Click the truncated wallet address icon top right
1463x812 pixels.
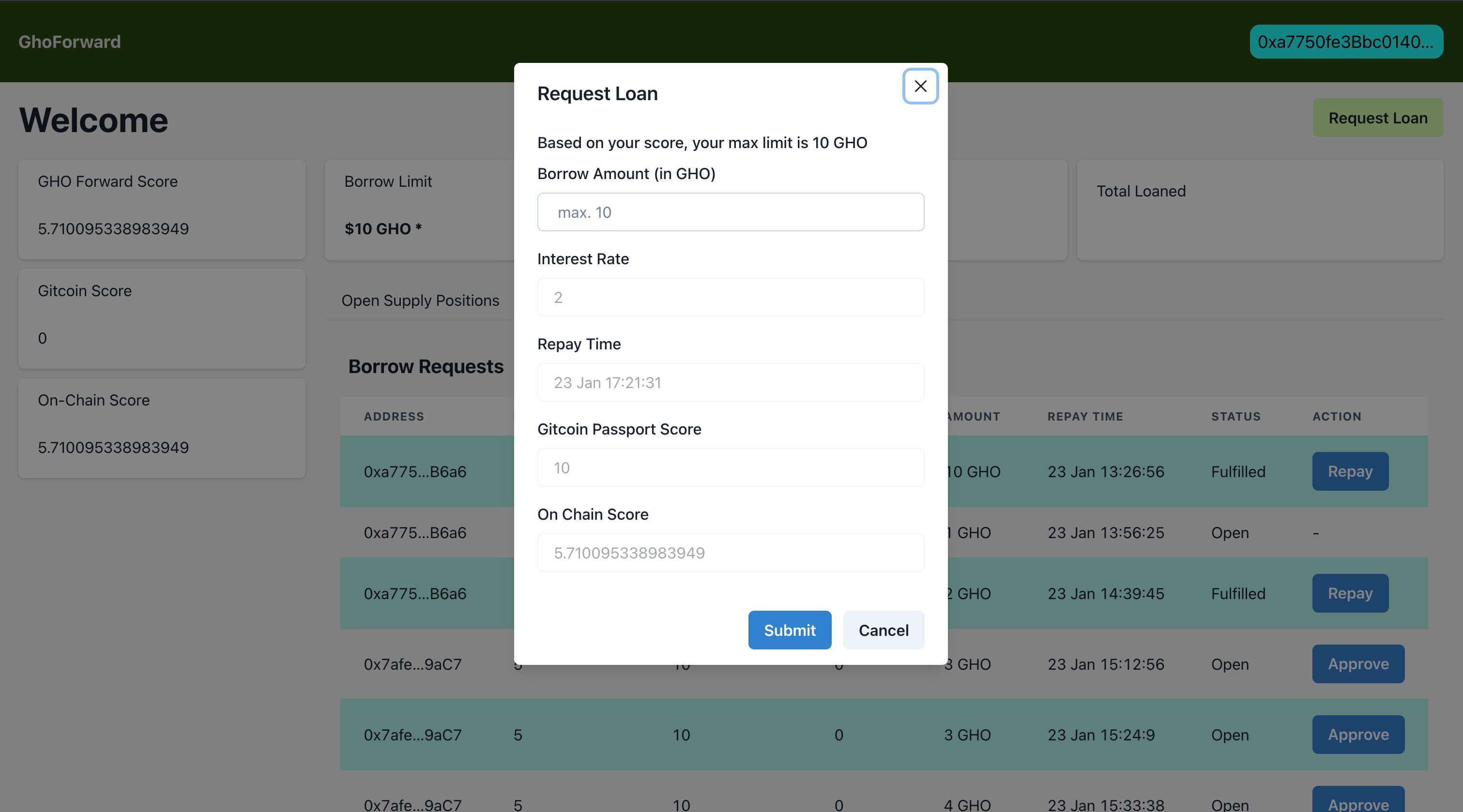click(x=1346, y=41)
